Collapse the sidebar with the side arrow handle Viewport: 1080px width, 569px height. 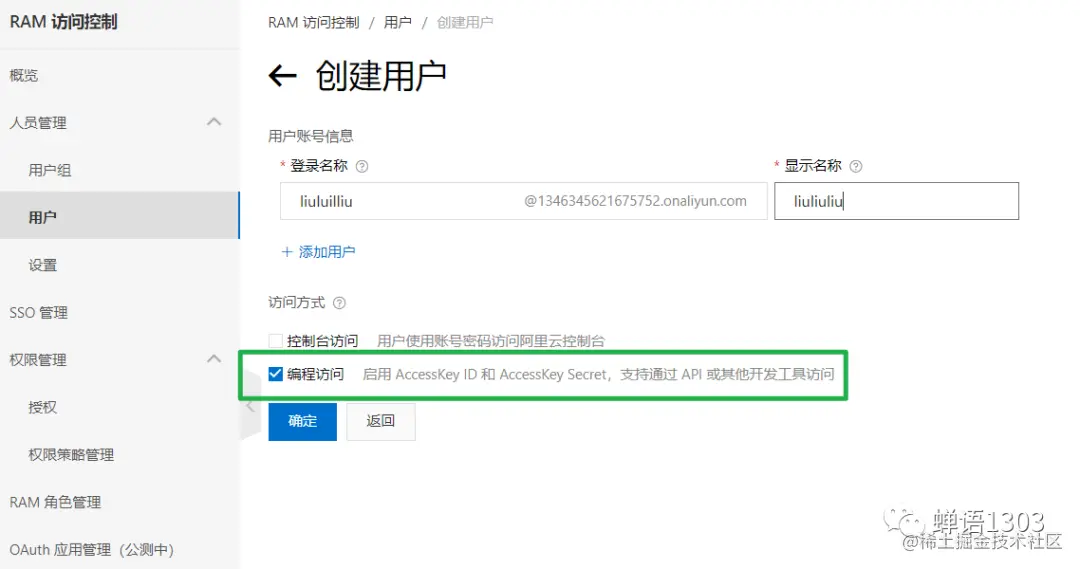pos(249,406)
